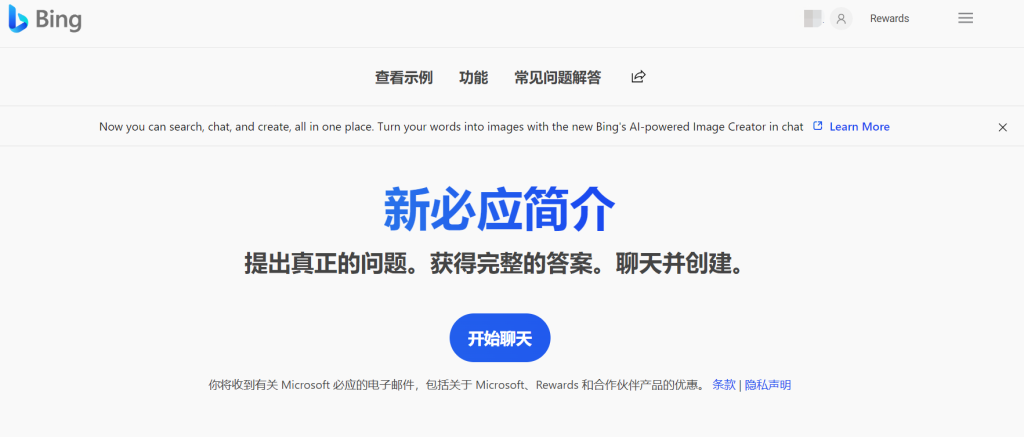Click the external link icon before Learn More
1024x437 pixels.
point(818,126)
